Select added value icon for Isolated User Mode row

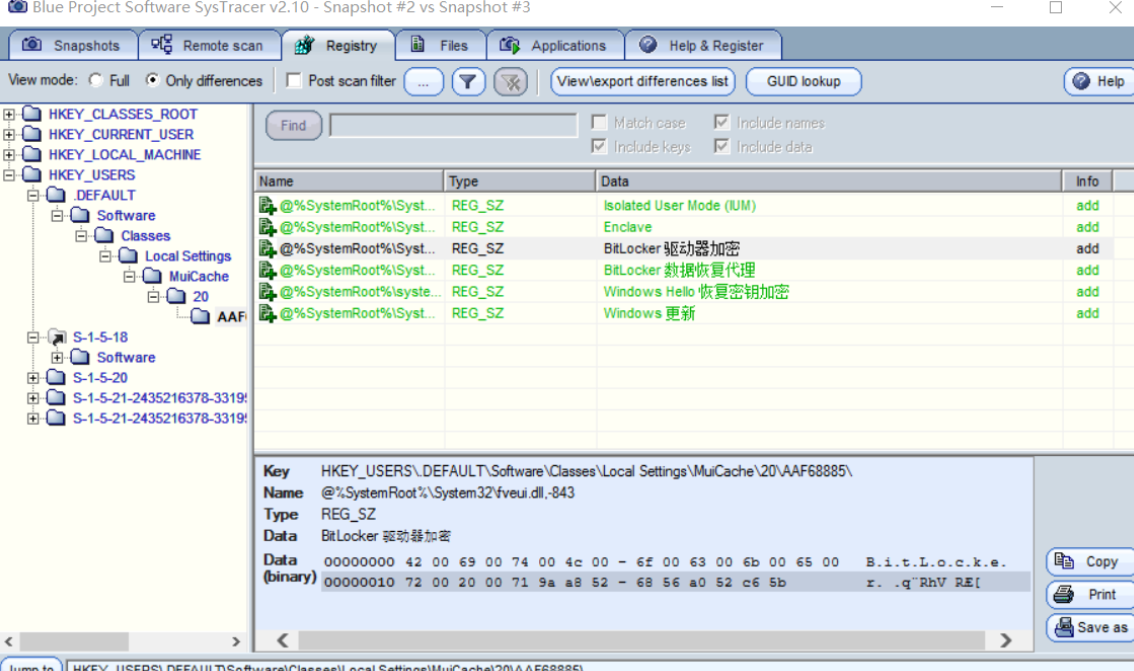click(268, 205)
